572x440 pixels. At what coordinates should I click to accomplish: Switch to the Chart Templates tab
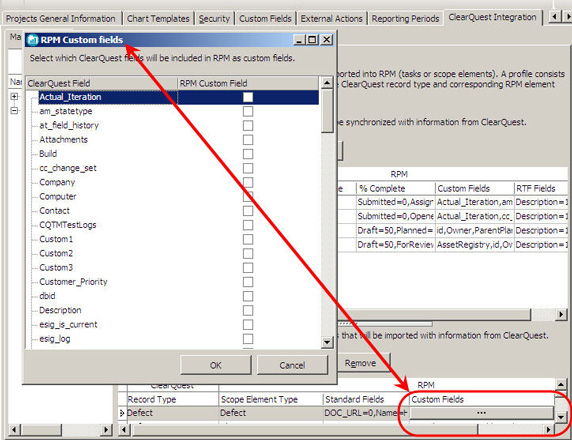[158, 18]
